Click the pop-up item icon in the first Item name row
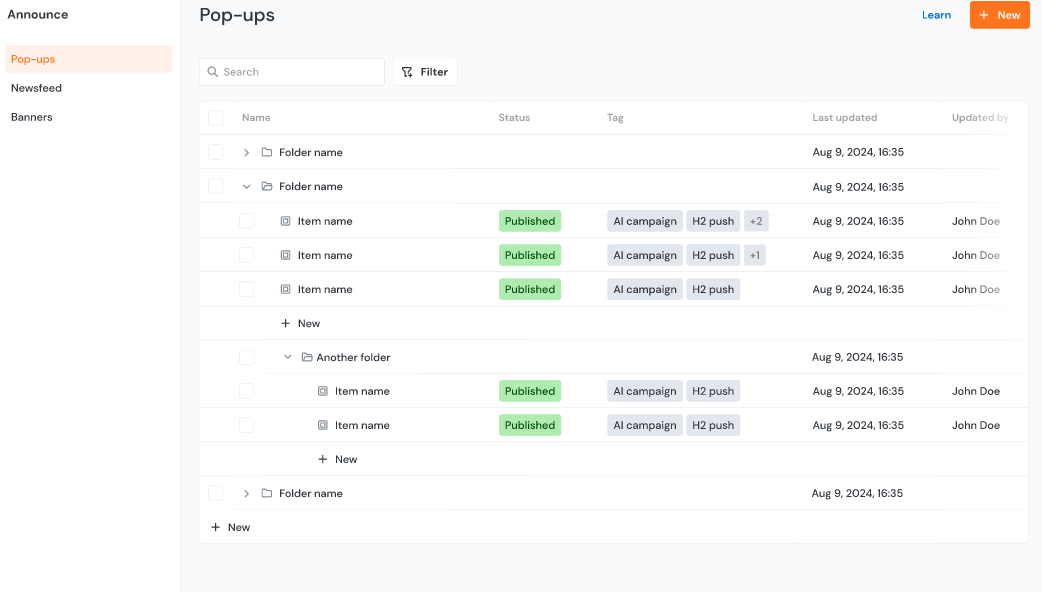The width and height of the screenshot is (1042, 592). [286, 221]
